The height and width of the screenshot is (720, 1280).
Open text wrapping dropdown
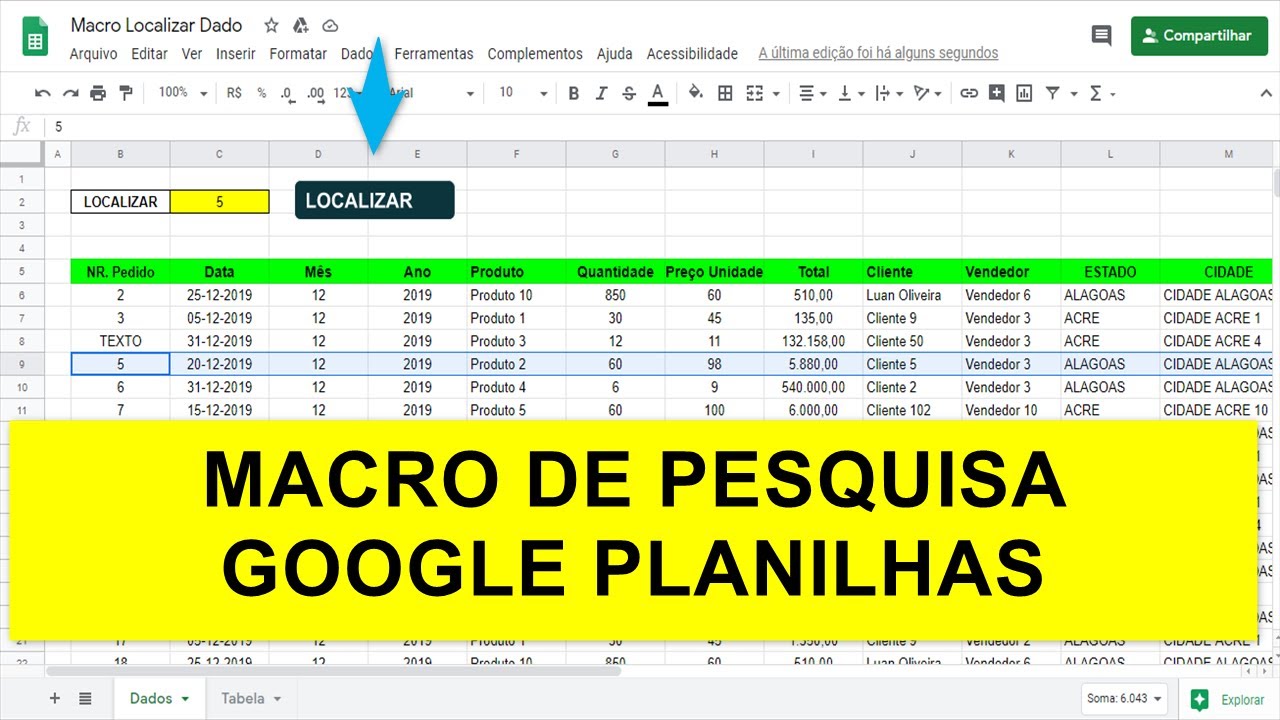(x=888, y=93)
